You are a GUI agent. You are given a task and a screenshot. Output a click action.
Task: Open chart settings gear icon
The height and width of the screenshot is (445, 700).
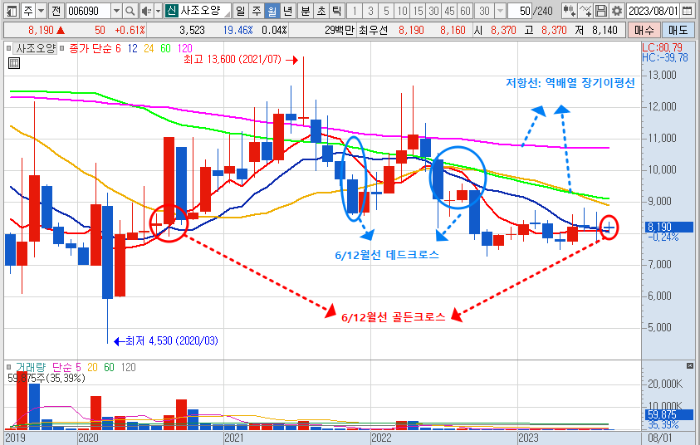point(617,10)
